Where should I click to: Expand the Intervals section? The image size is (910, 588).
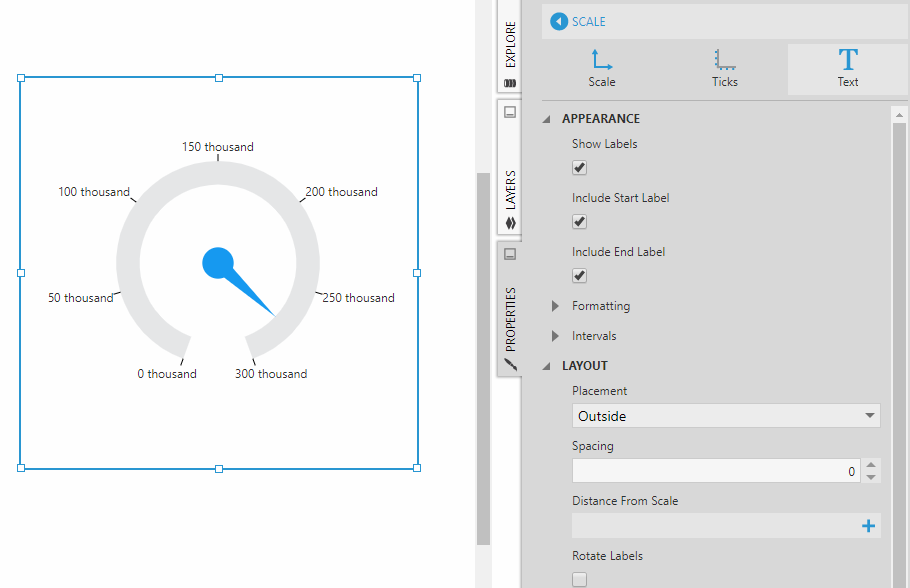click(x=556, y=336)
